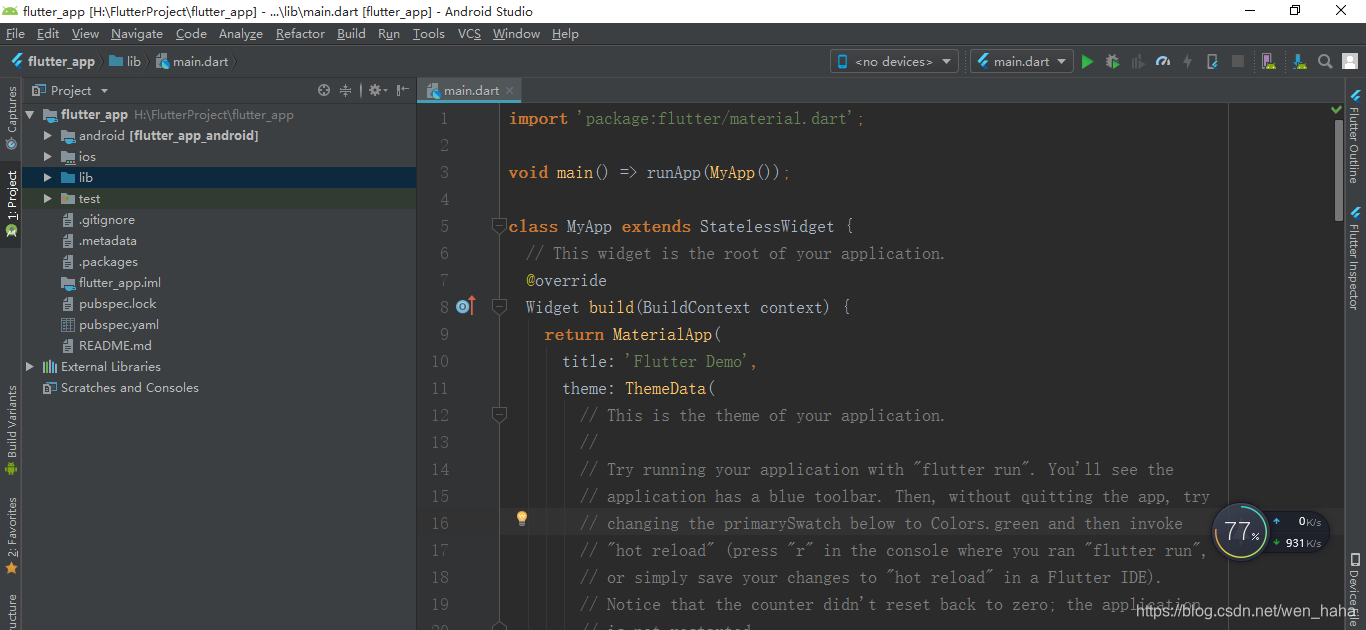The height and width of the screenshot is (630, 1366).
Task: Open the Build menu
Action: 351,34
